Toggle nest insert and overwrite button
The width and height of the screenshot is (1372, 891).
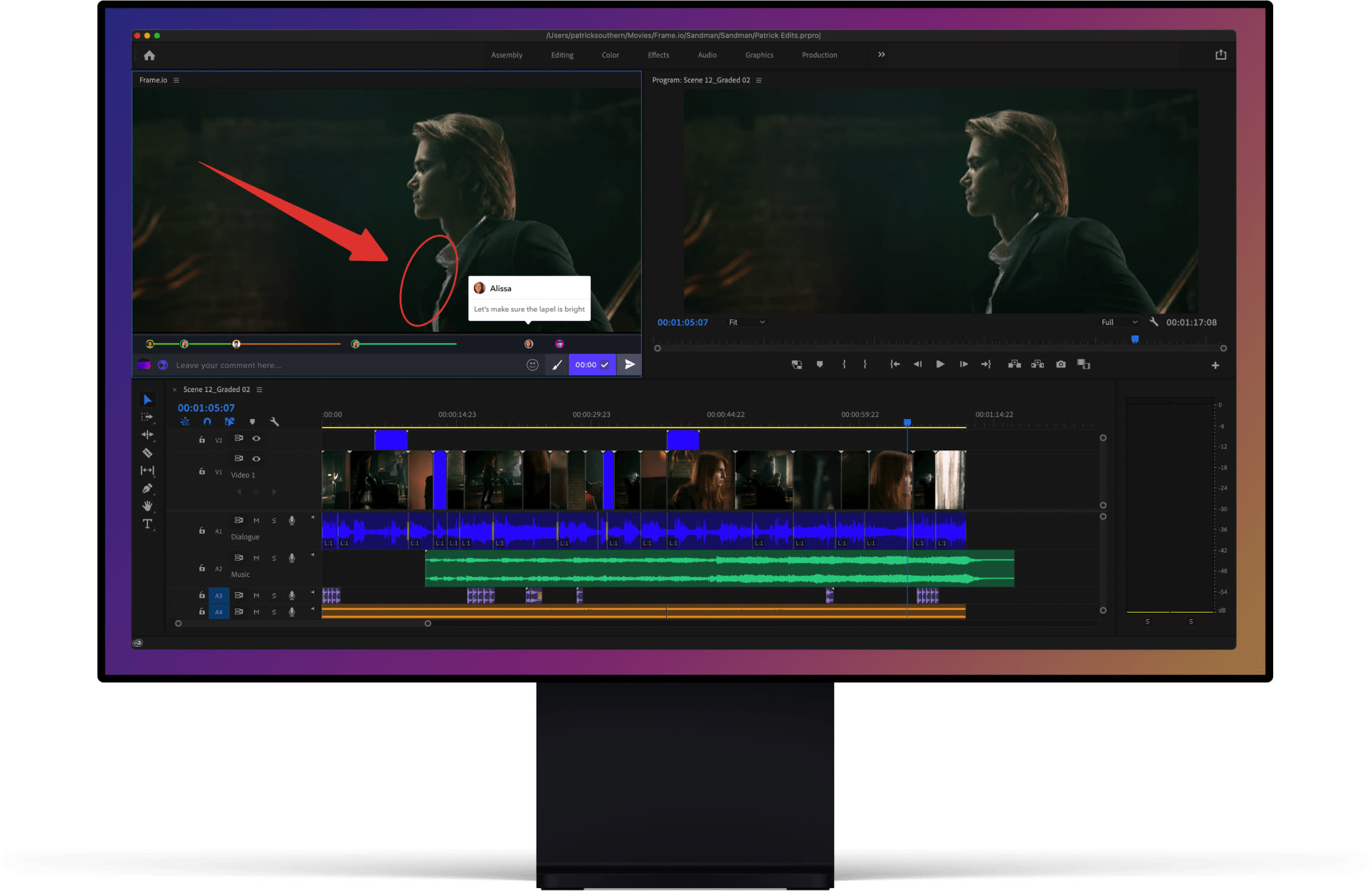184,422
